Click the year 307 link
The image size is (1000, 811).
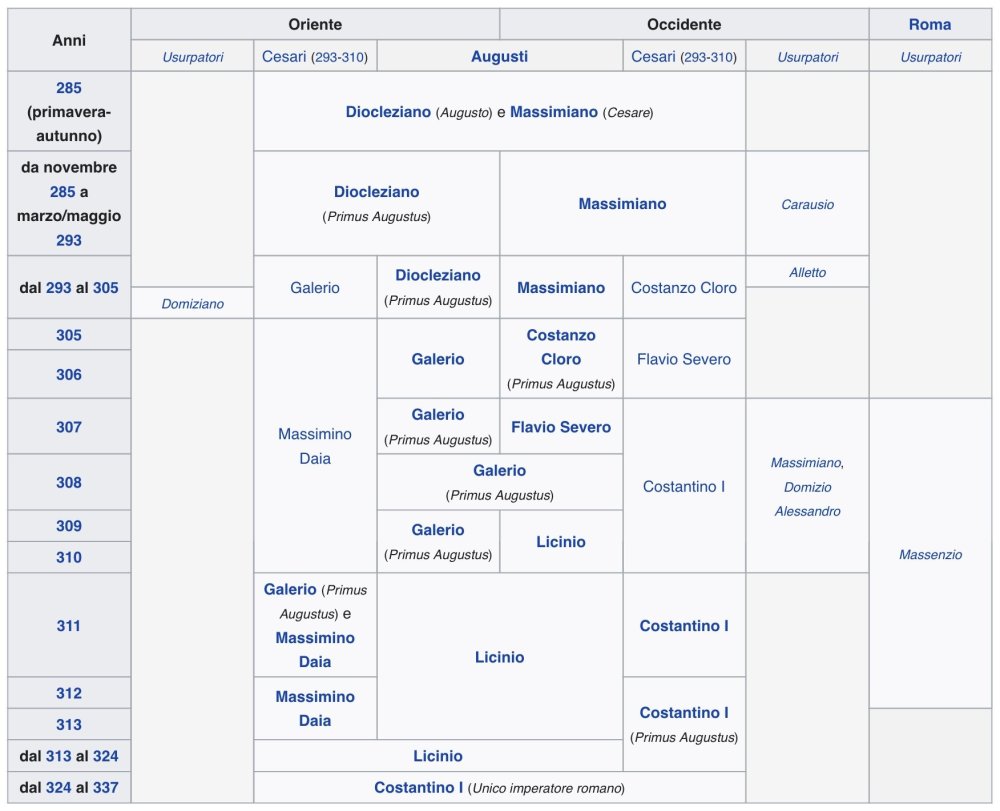(x=69, y=427)
